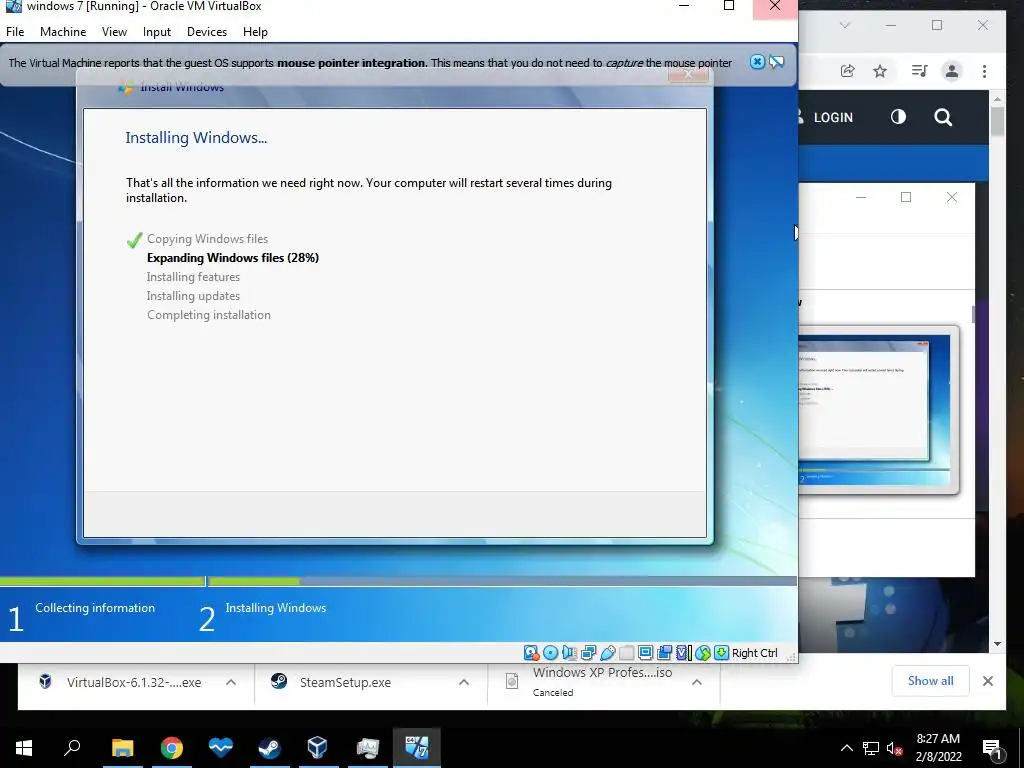Click the scrollbar down arrow in Chrome
The width and height of the screenshot is (1024, 768).
[997, 644]
